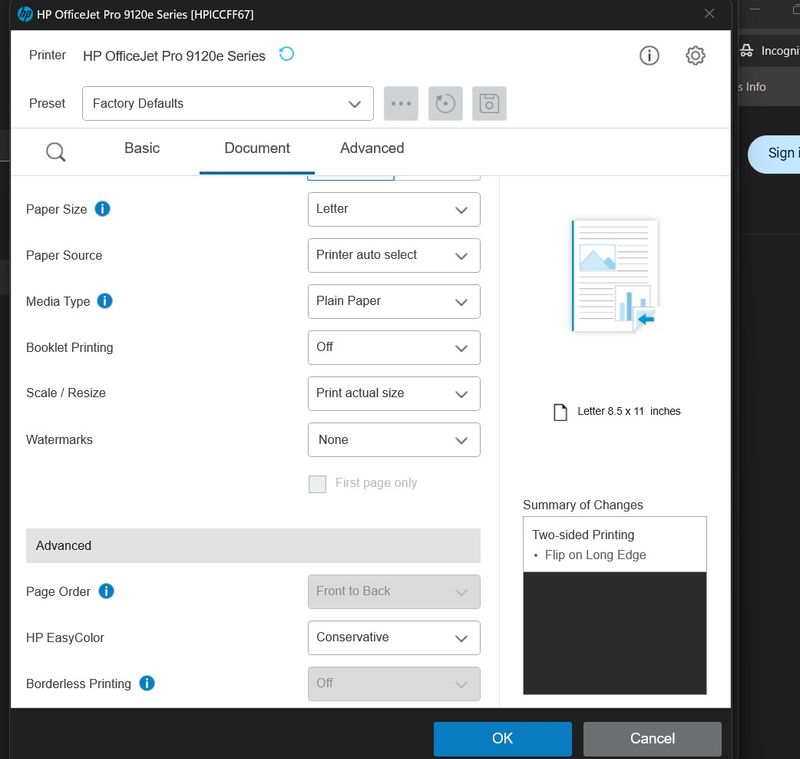This screenshot has width=800, height=759.
Task: Click the save preset floppy disk icon
Action: click(489, 104)
